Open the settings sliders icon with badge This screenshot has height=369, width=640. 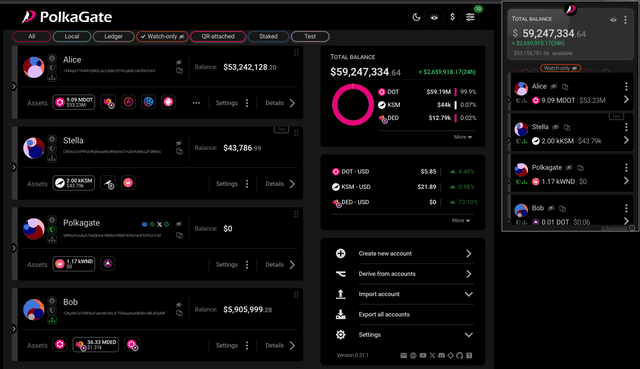click(x=470, y=17)
